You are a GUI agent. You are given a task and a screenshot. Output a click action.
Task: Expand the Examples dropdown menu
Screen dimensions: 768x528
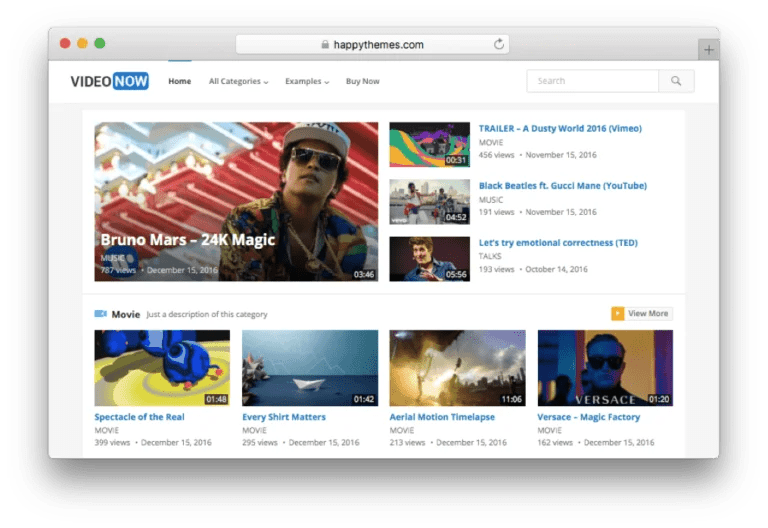point(307,81)
